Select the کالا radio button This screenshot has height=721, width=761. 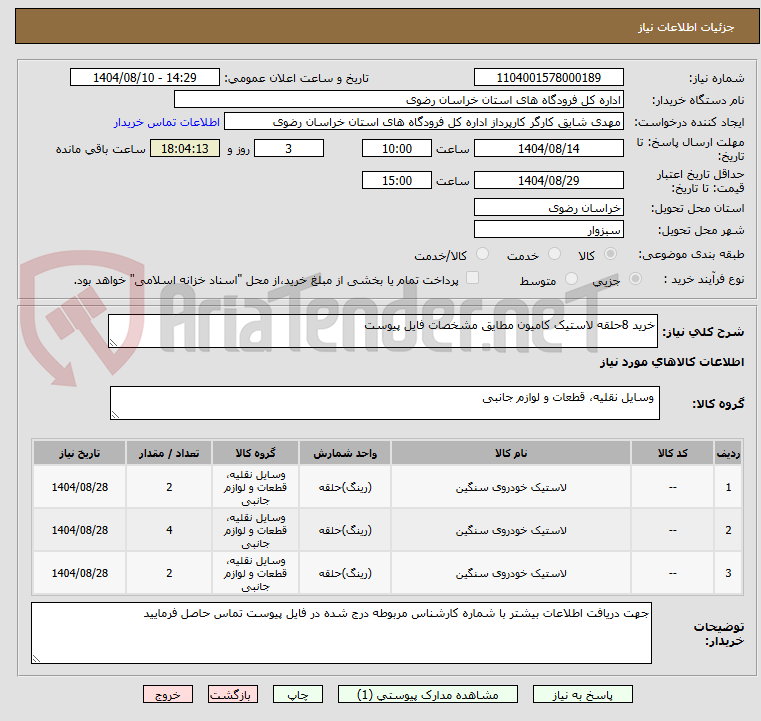click(x=611, y=254)
